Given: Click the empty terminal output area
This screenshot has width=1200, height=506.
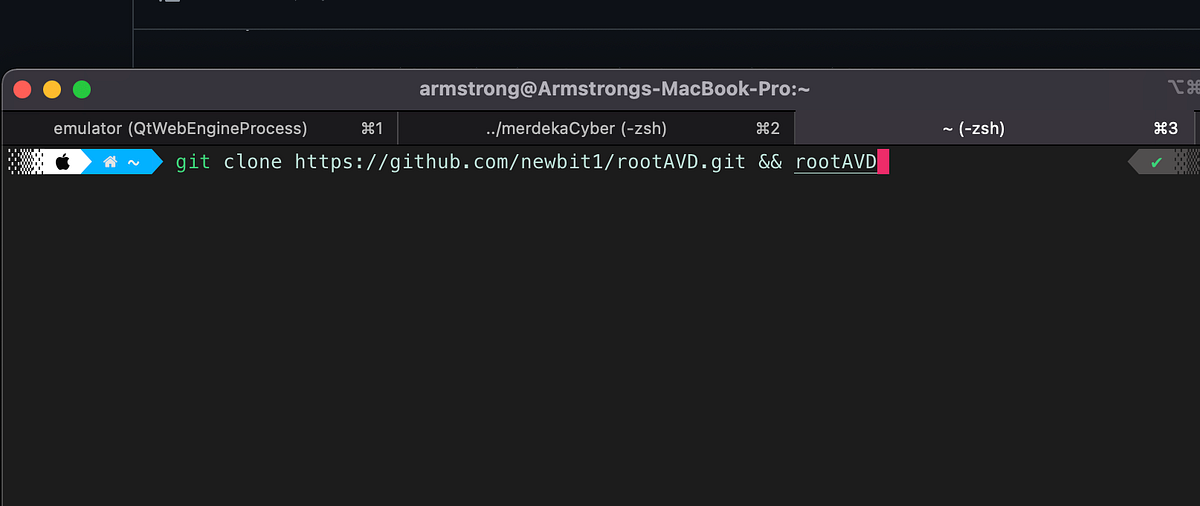Looking at the screenshot, I should pos(600,340).
